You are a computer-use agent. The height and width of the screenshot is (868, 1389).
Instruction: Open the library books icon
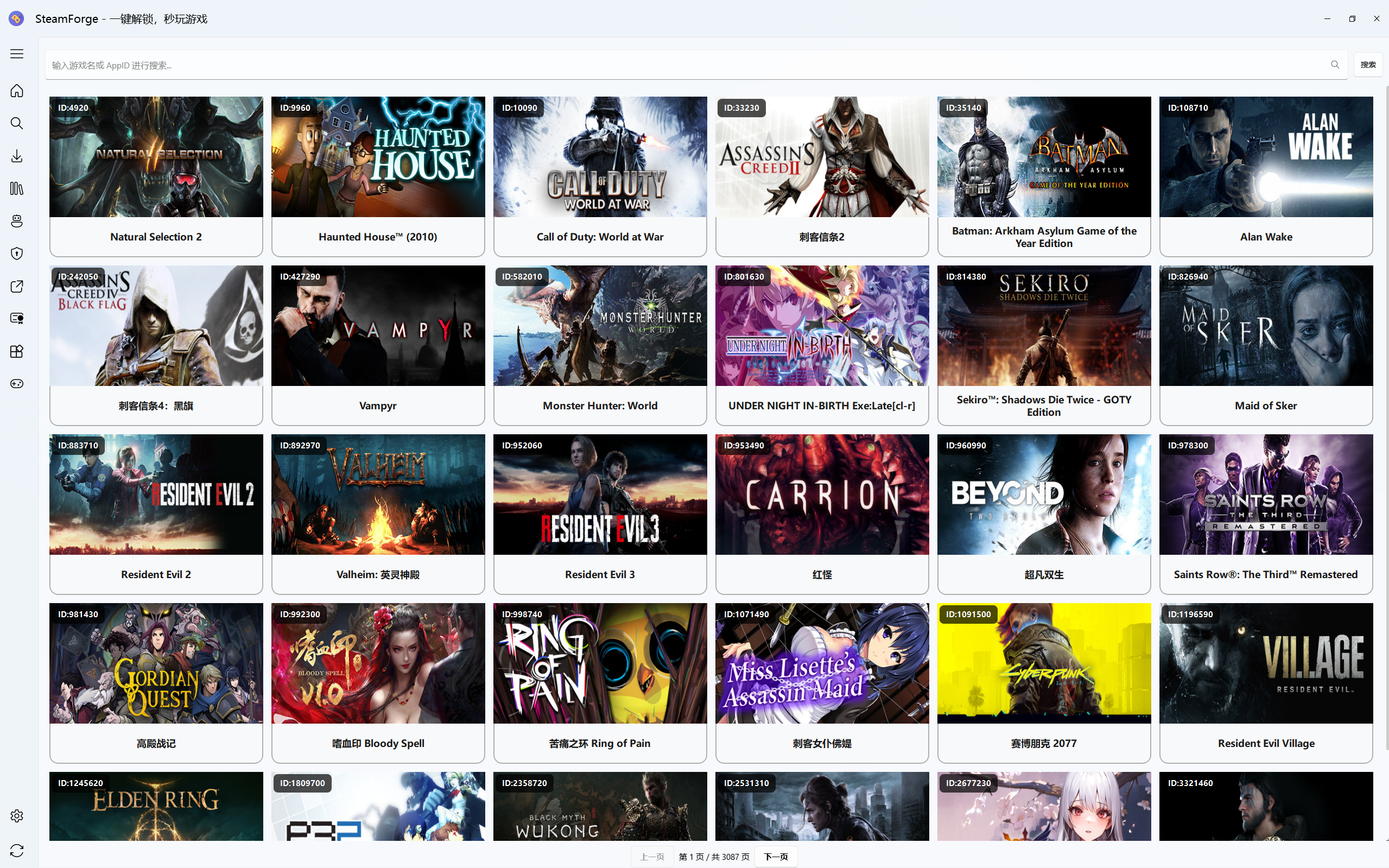tap(17, 188)
